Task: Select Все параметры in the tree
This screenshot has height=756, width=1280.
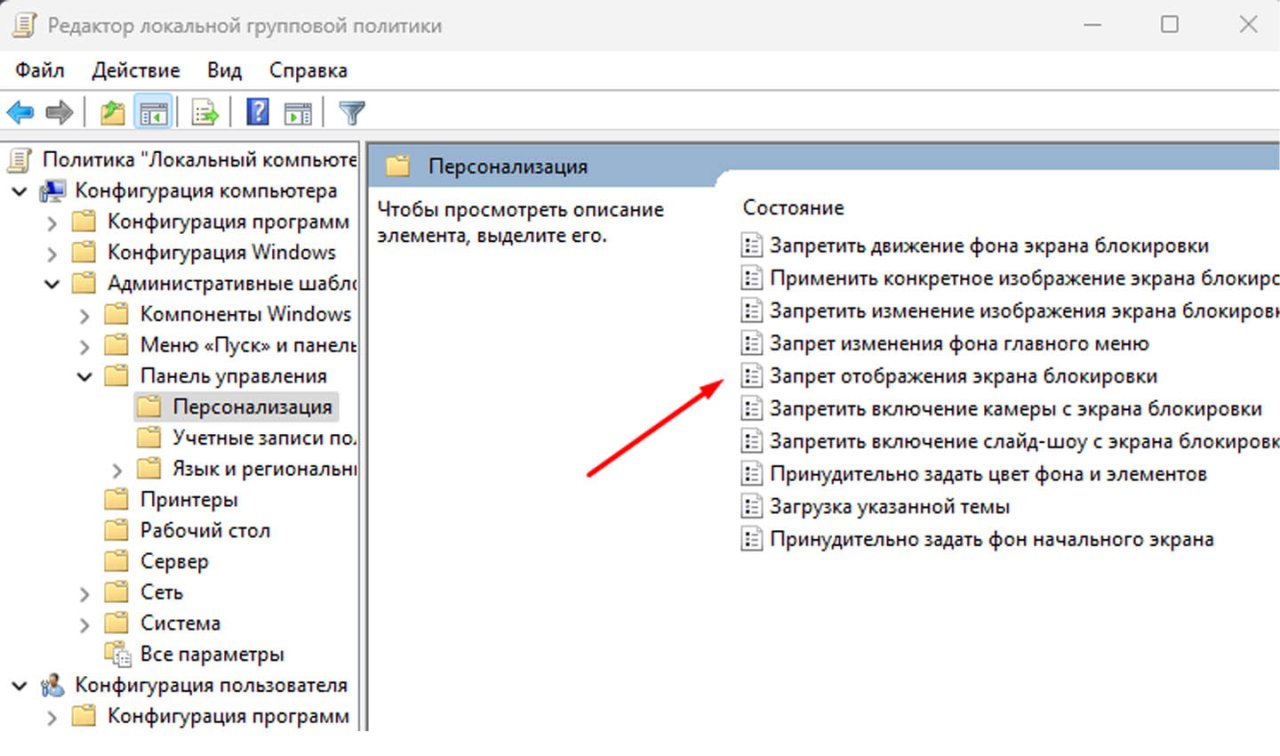Action: click(212, 655)
